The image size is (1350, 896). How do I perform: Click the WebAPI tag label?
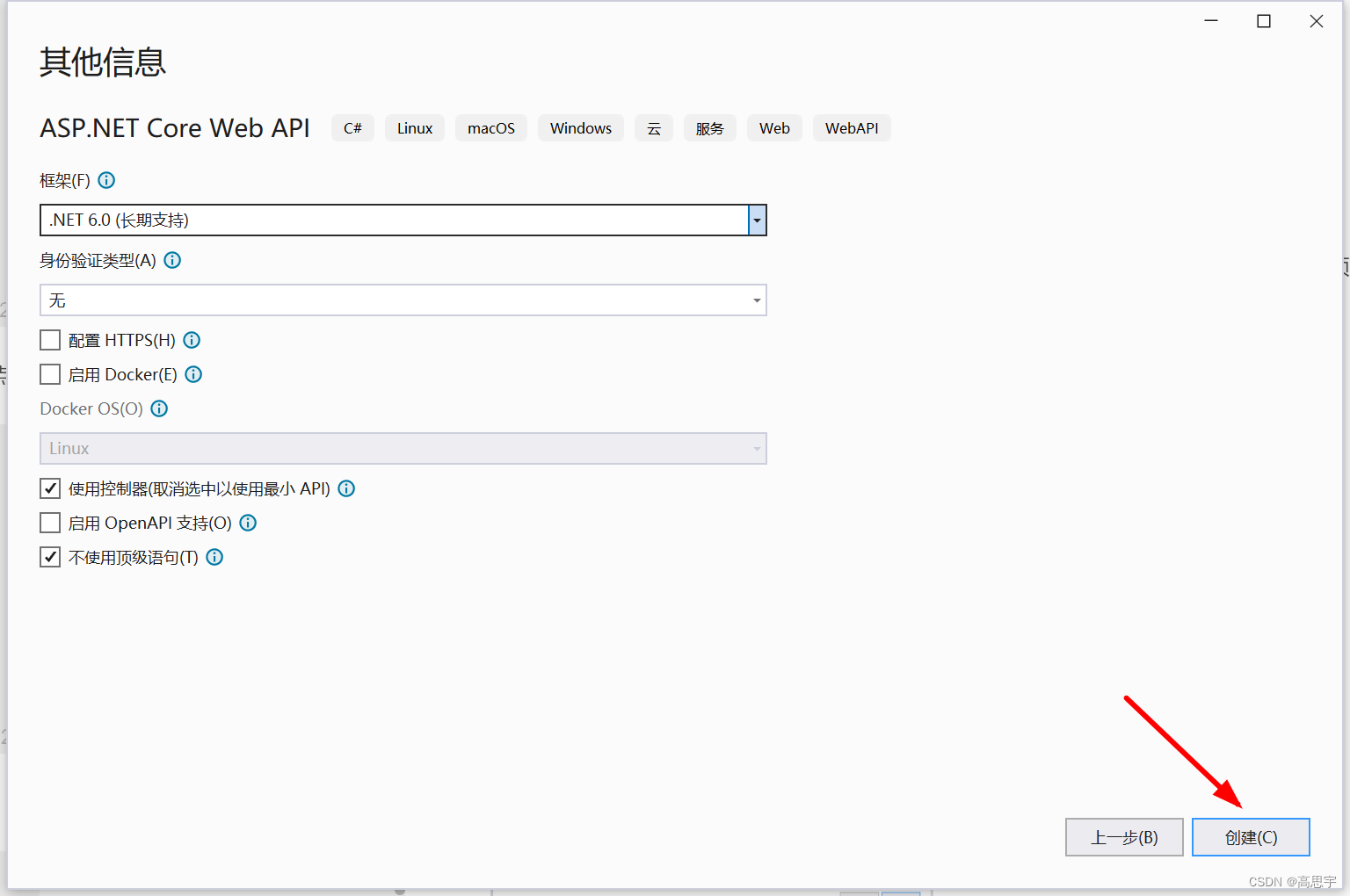point(852,128)
